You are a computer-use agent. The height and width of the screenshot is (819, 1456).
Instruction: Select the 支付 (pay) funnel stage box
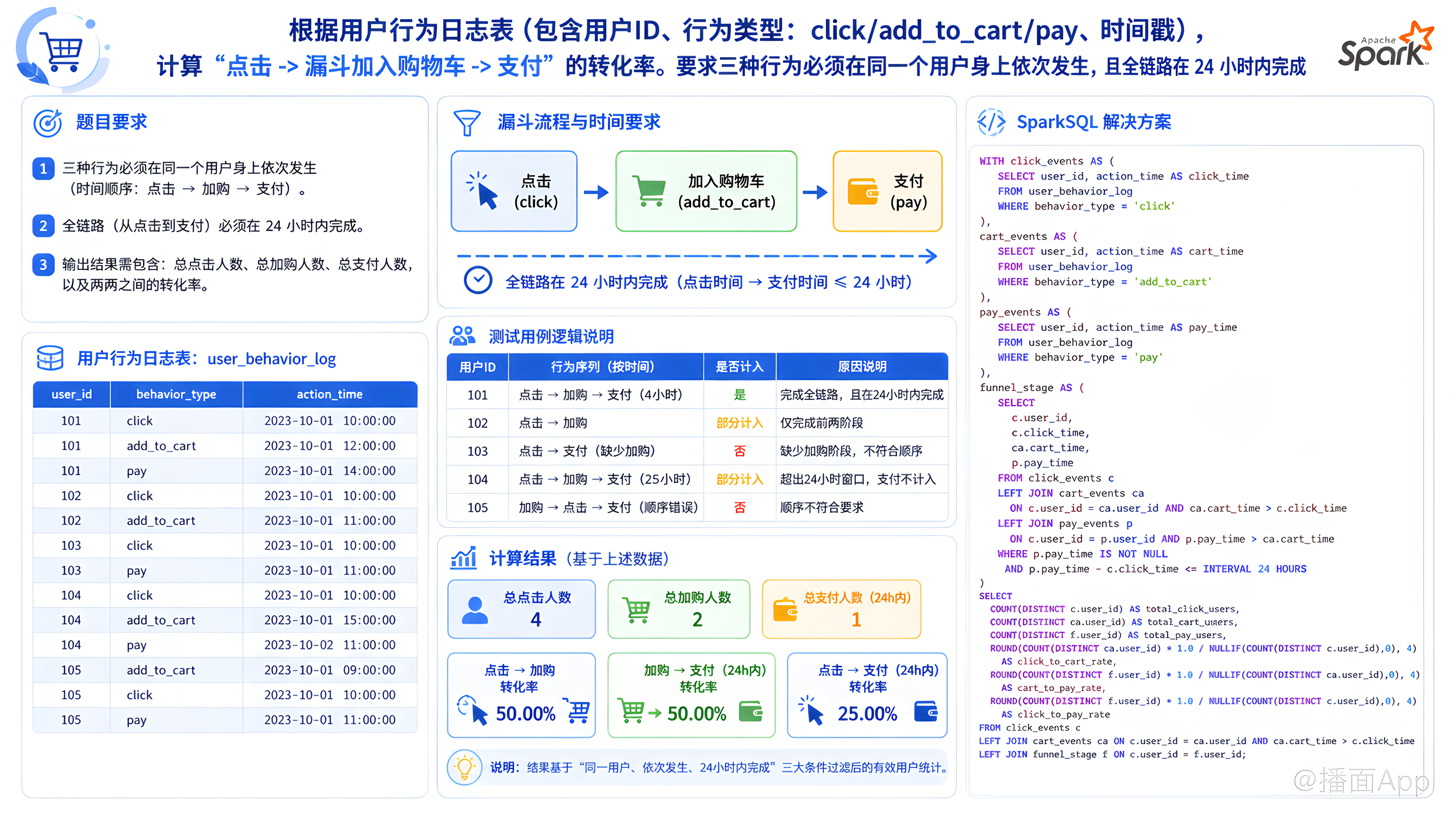point(887,191)
